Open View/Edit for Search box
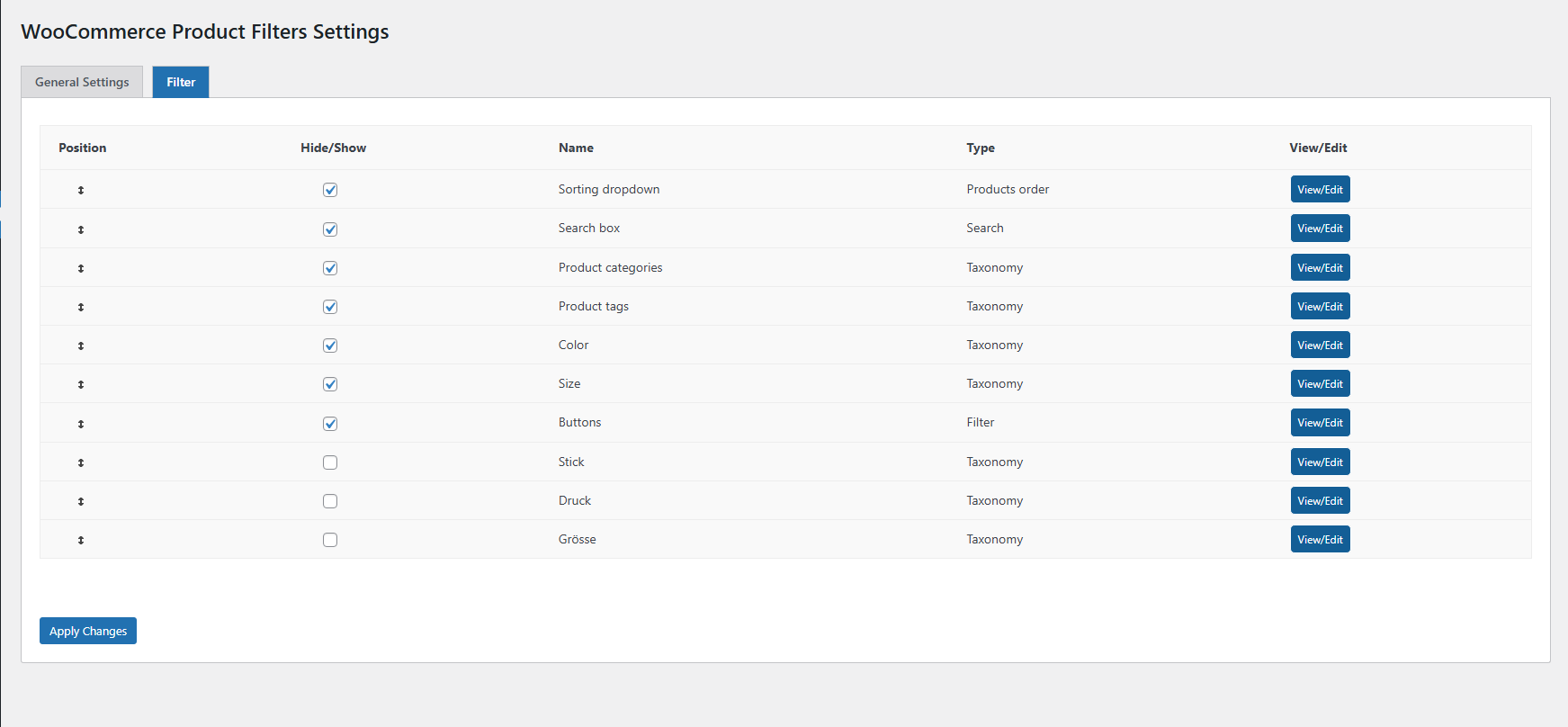The width and height of the screenshot is (1568, 727). pyautogui.click(x=1320, y=229)
